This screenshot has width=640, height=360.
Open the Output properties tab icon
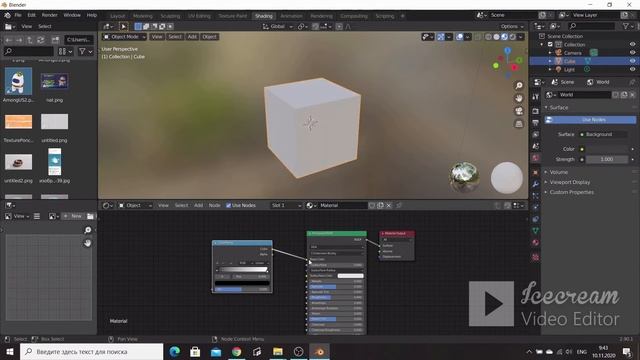coord(536,122)
